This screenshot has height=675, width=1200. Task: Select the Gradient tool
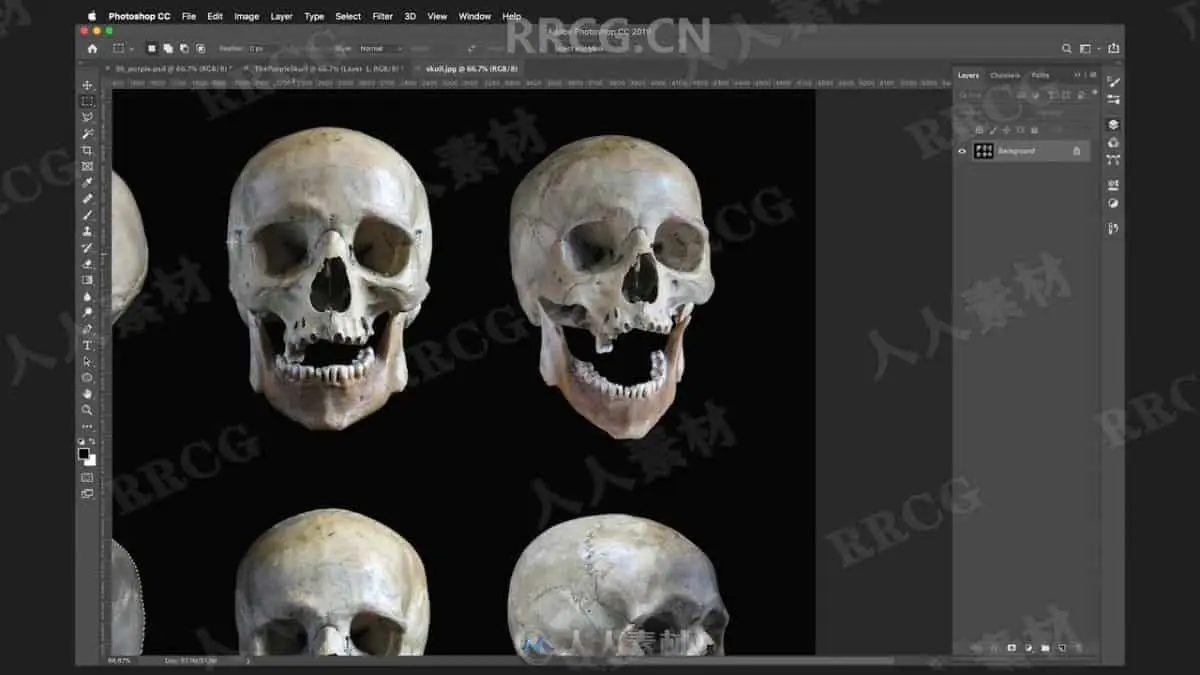click(88, 280)
